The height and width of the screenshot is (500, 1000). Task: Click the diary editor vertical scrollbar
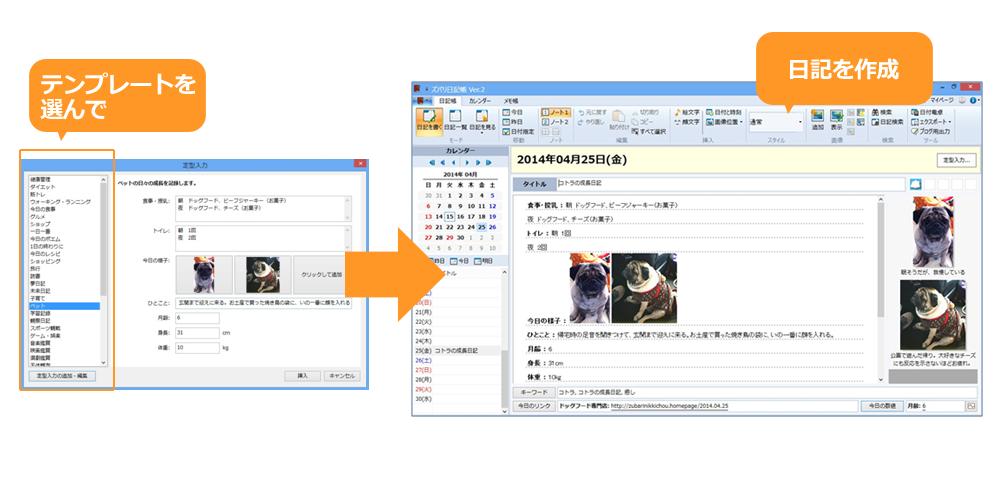(x=881, y=288)
